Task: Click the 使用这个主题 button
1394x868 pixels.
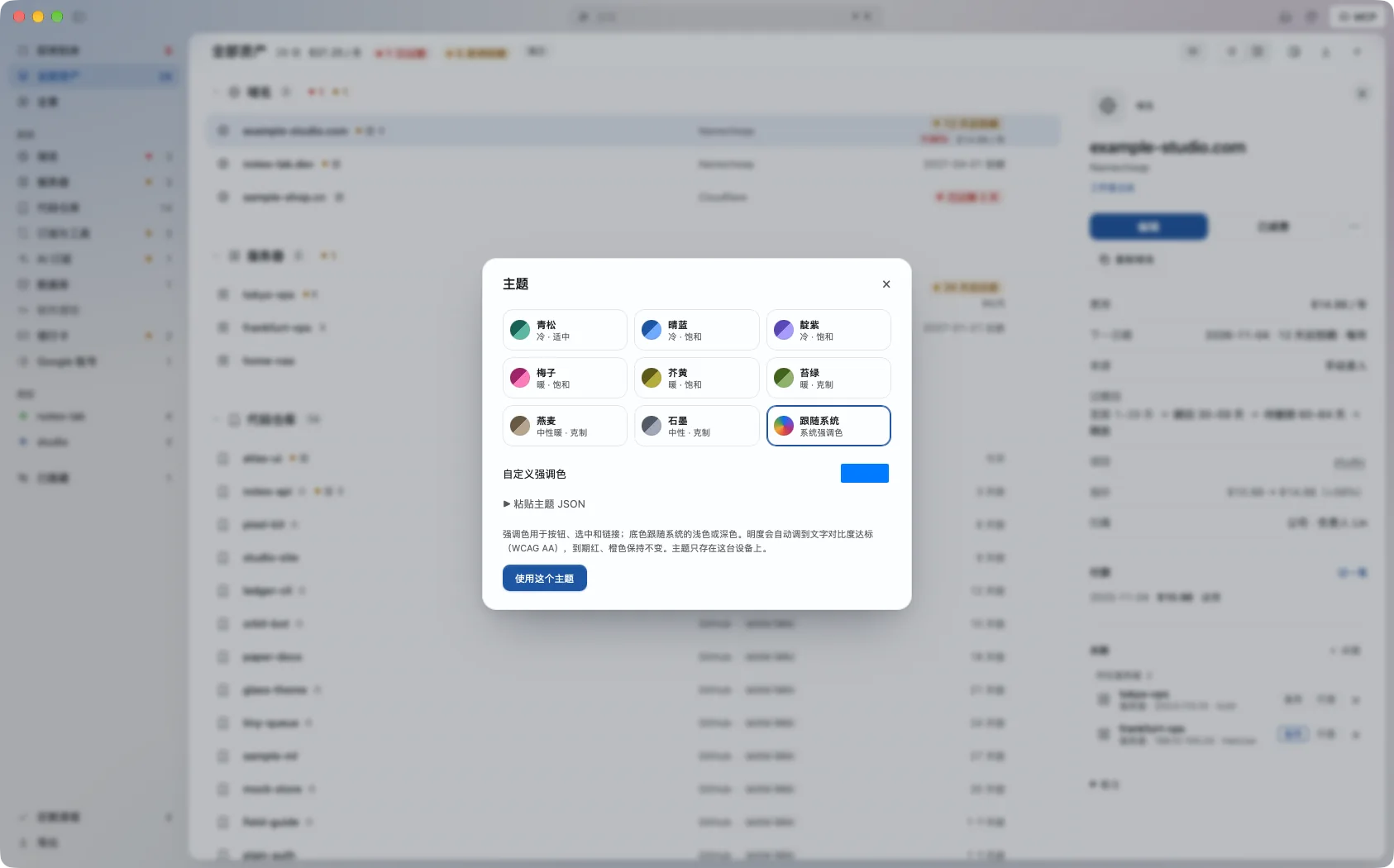Action: point(544,578)
